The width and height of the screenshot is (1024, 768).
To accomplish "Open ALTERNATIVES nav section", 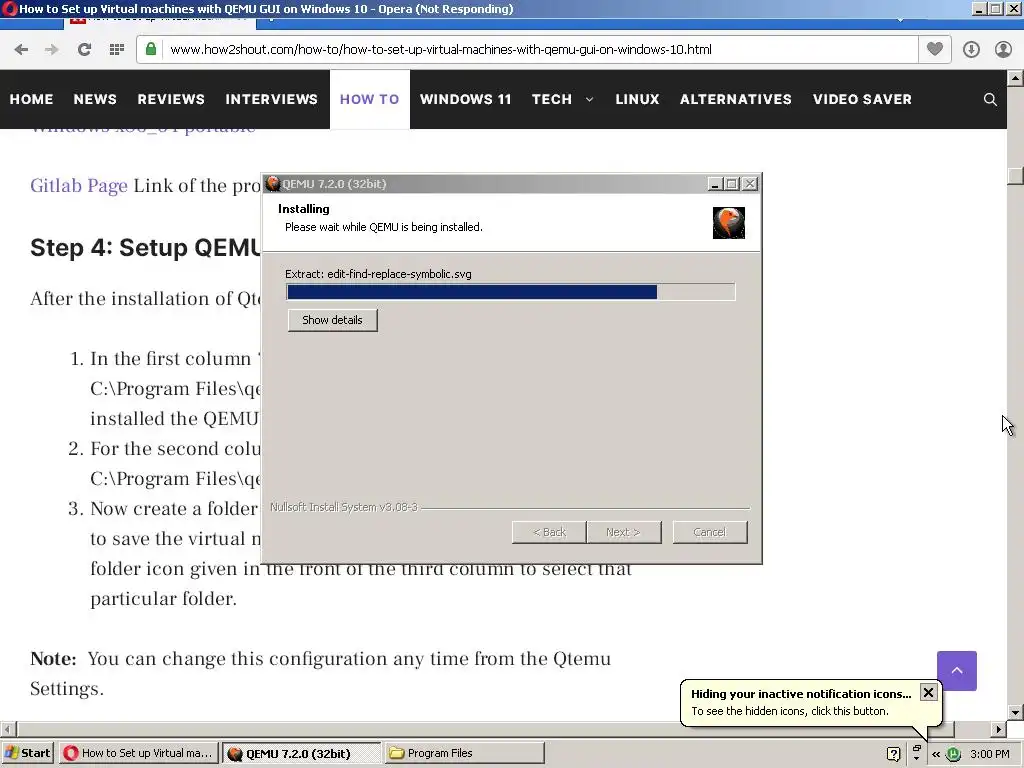I will click(736, 99).
